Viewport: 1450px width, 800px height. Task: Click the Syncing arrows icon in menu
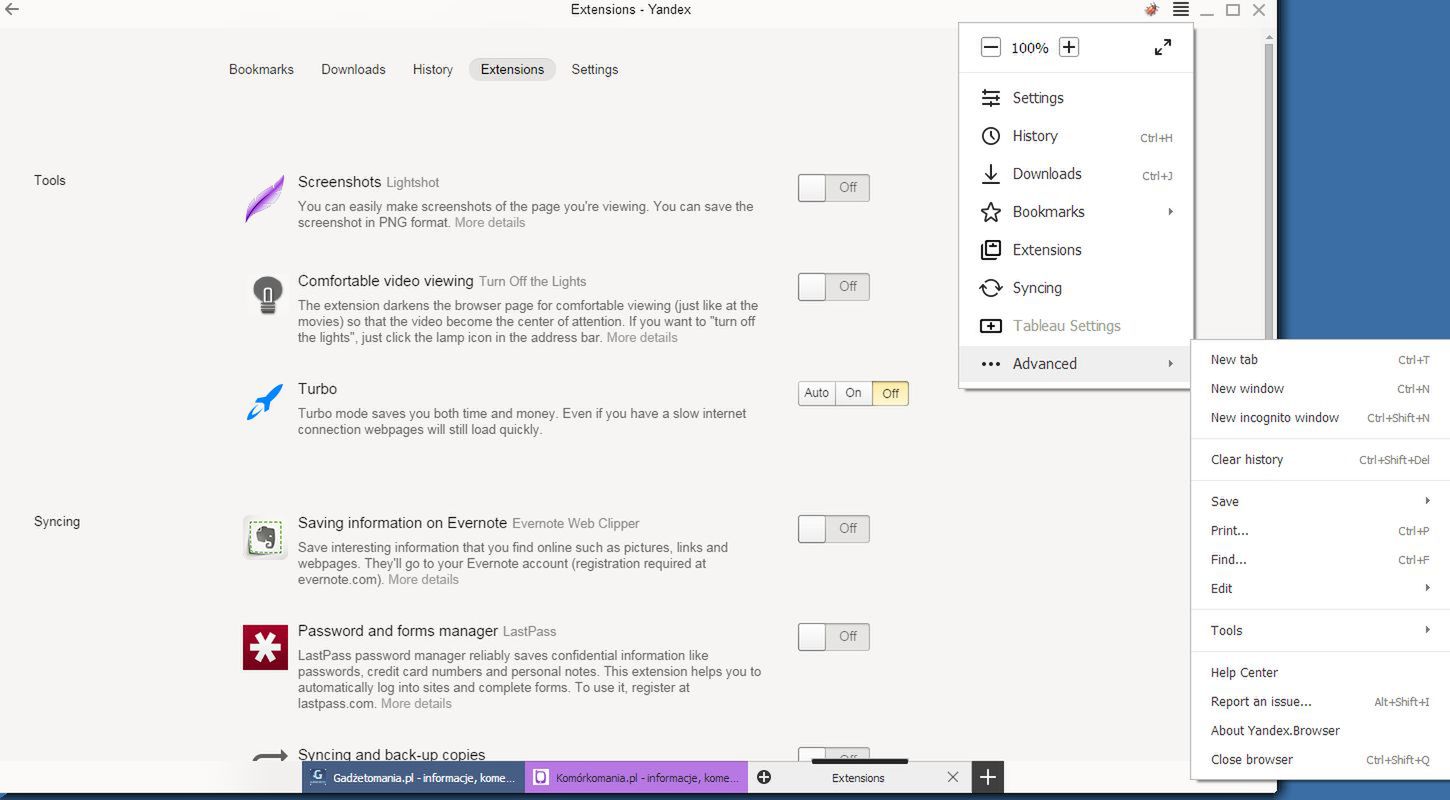990,288
